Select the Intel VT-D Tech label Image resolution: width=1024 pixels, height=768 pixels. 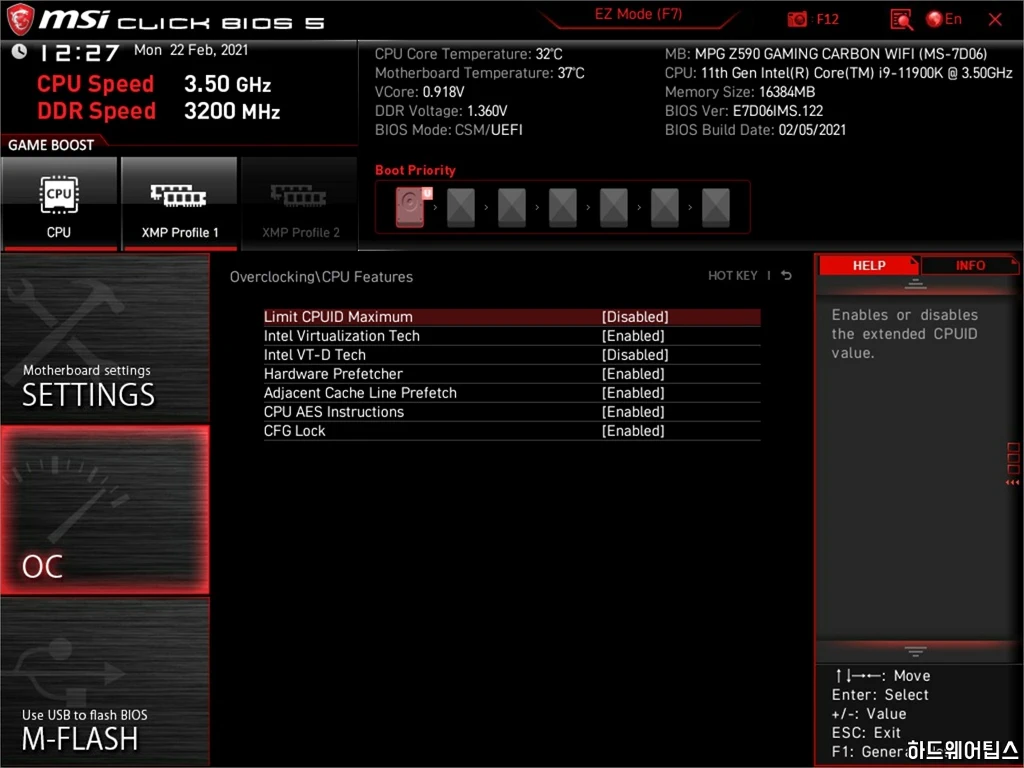tap(315, 355)
